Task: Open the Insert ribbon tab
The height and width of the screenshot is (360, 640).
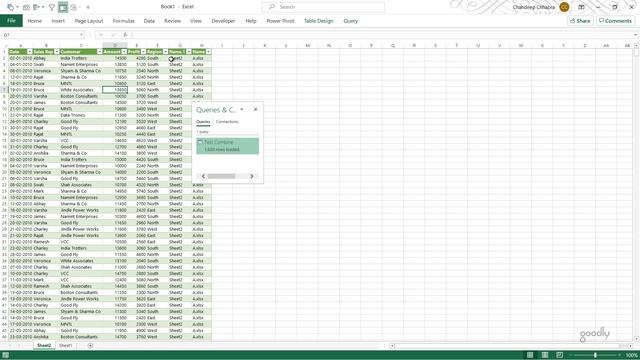Action: (58, 21)
